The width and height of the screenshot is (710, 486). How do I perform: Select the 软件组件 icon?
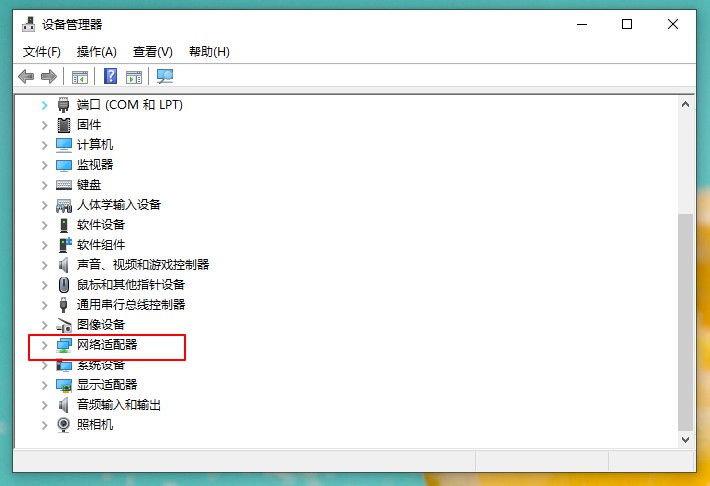[x=65, y=245]
